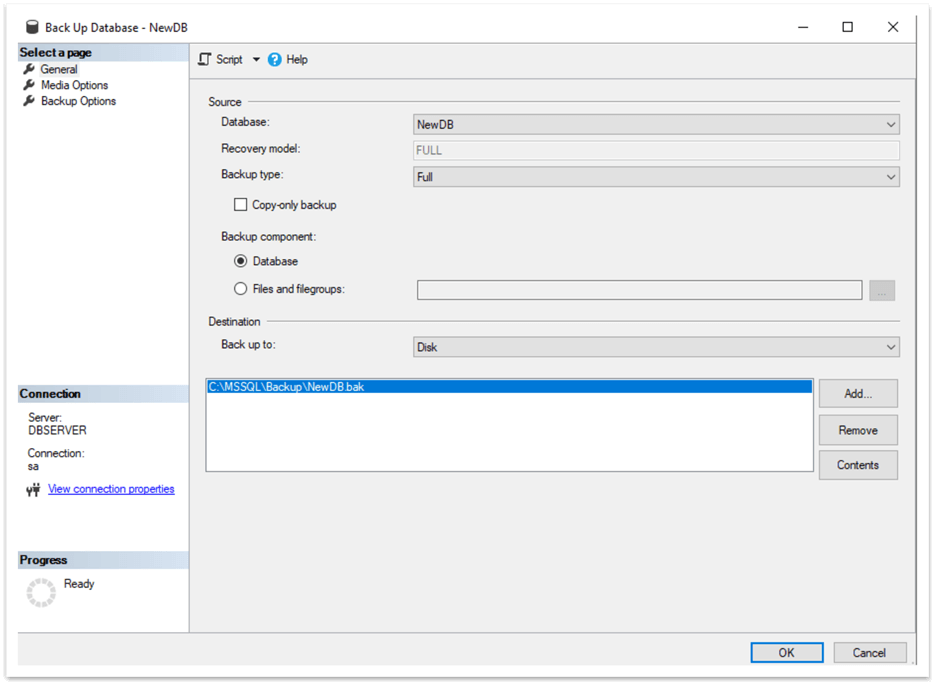The image size is (937, 687).
Task: Enable Copy-only backup
Action: [x=240, y=204]
